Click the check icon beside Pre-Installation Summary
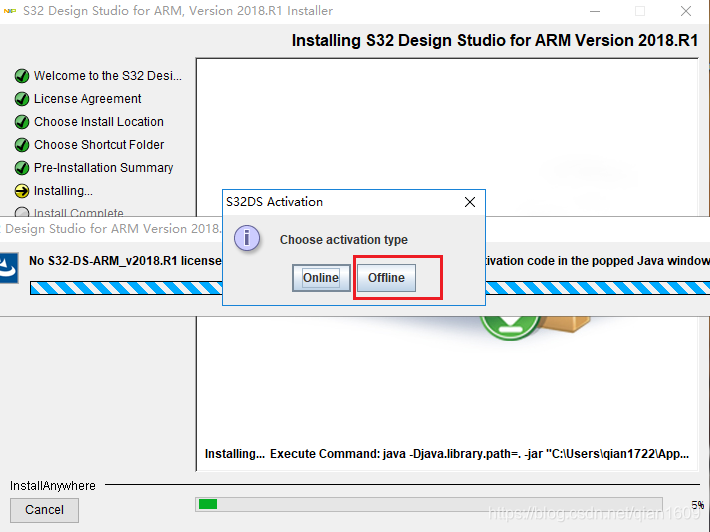Screen dimensions: 710x532 point(22,168)
